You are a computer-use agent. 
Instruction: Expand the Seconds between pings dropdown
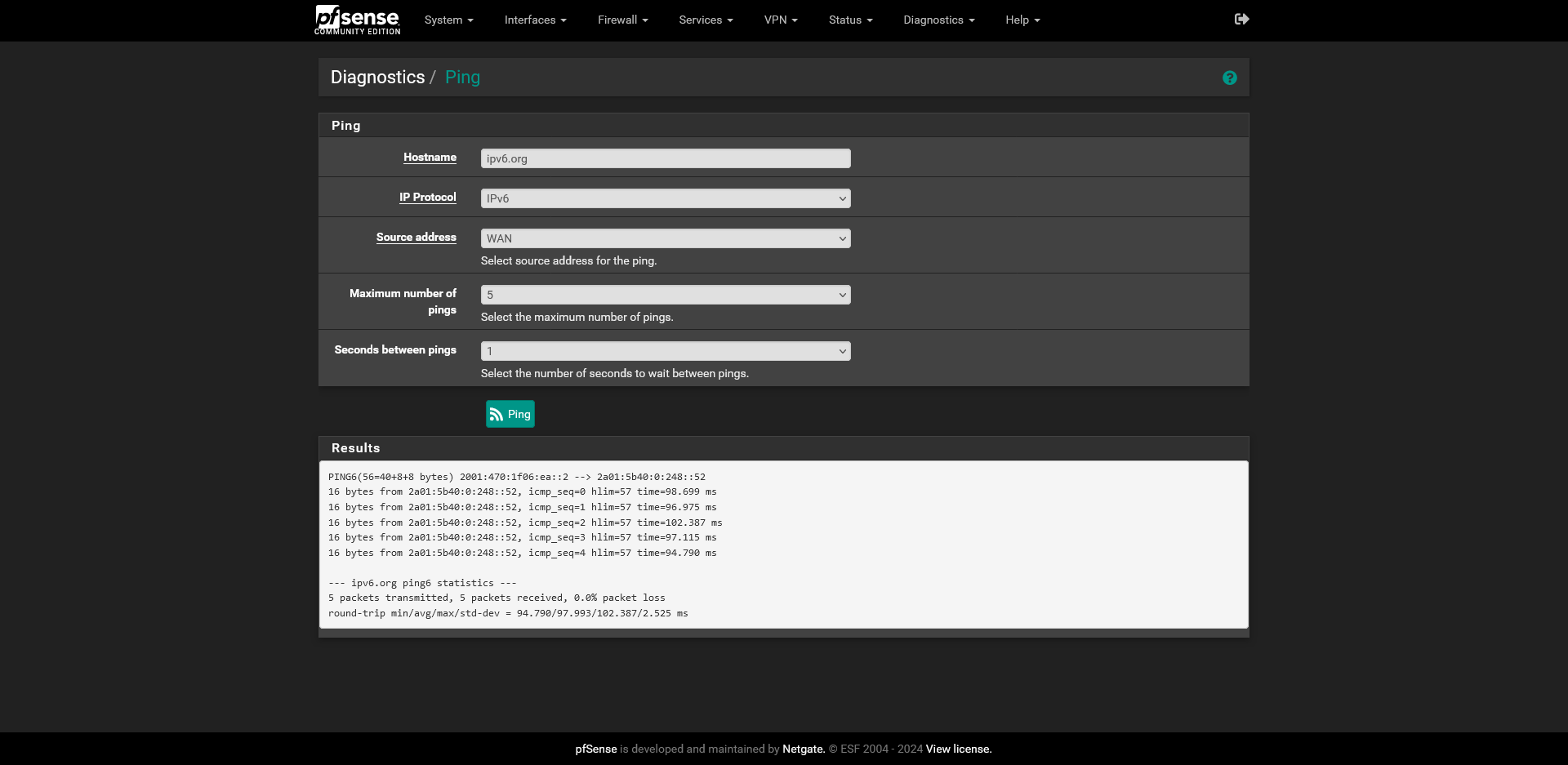tap(665, 351)
